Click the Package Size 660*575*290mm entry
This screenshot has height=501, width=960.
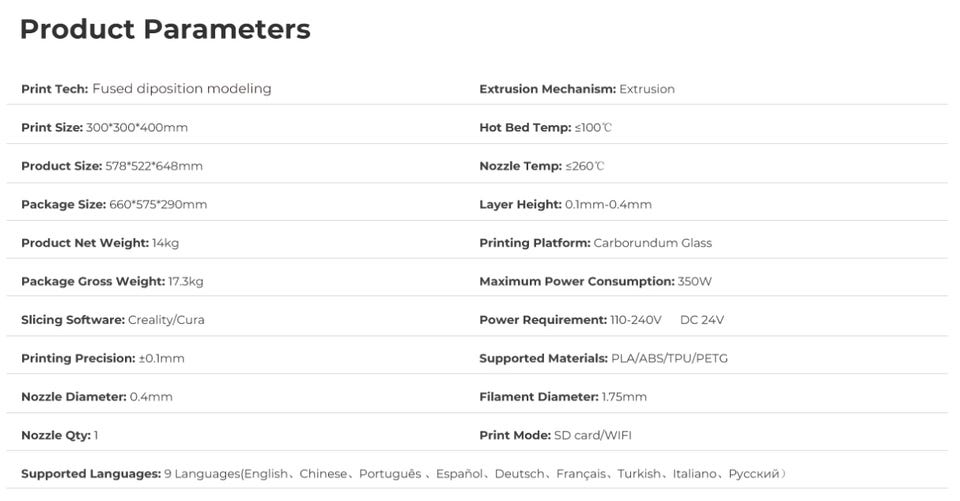[x=114, y=205]
